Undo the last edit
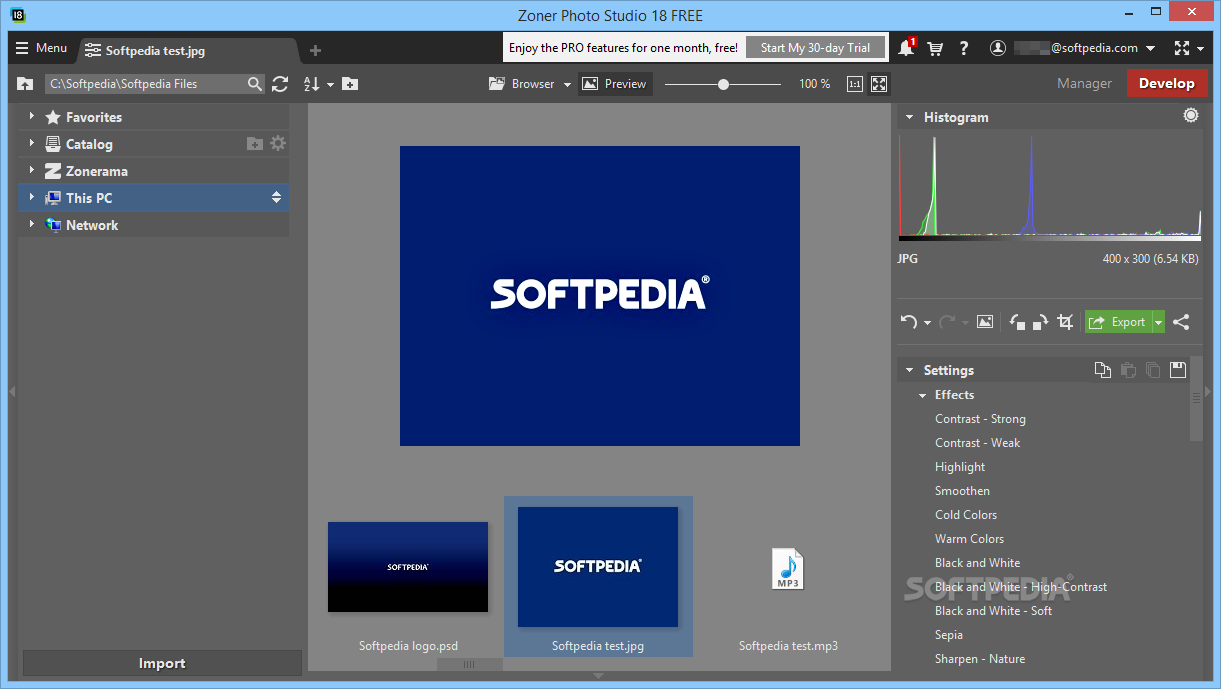This screenshot has width=1221, height=689. pyautogui.click(x=908, y=322)
